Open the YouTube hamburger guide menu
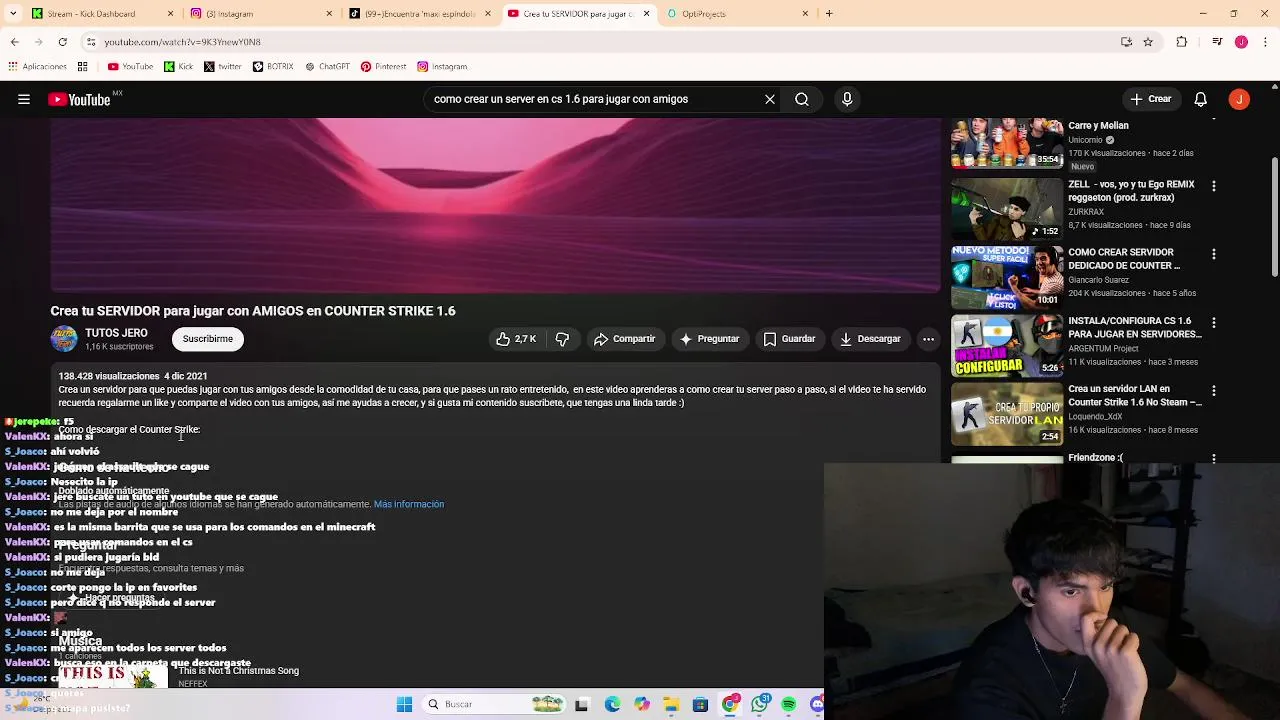The width and height of the screenshot is (1280, 720). (24, 99)
